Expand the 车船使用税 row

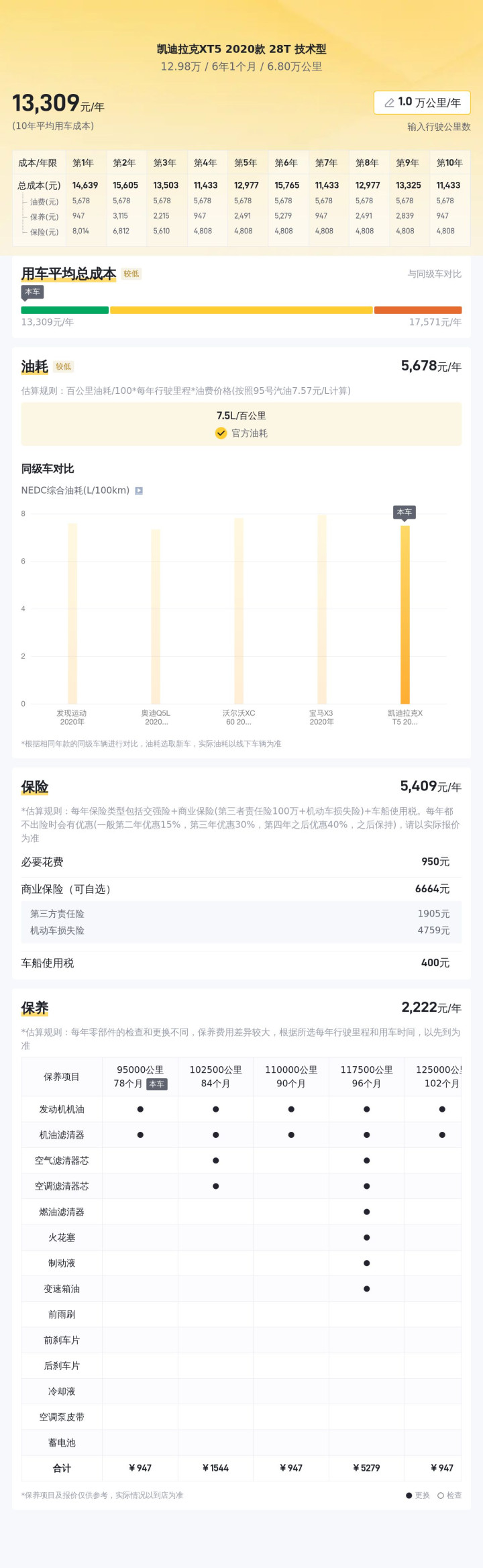241,963
